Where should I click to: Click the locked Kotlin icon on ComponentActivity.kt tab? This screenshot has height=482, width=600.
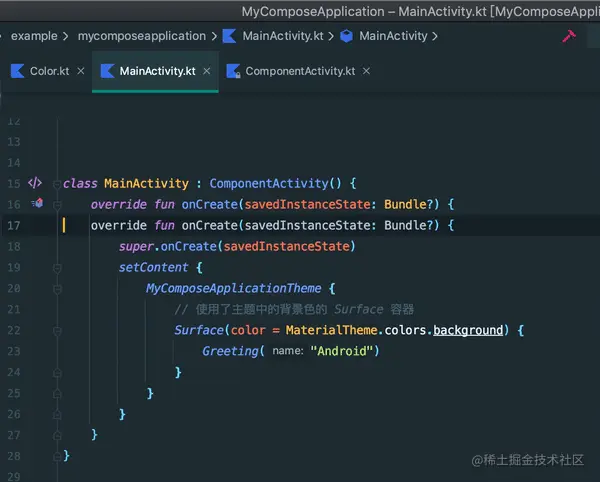pos(233,71)
